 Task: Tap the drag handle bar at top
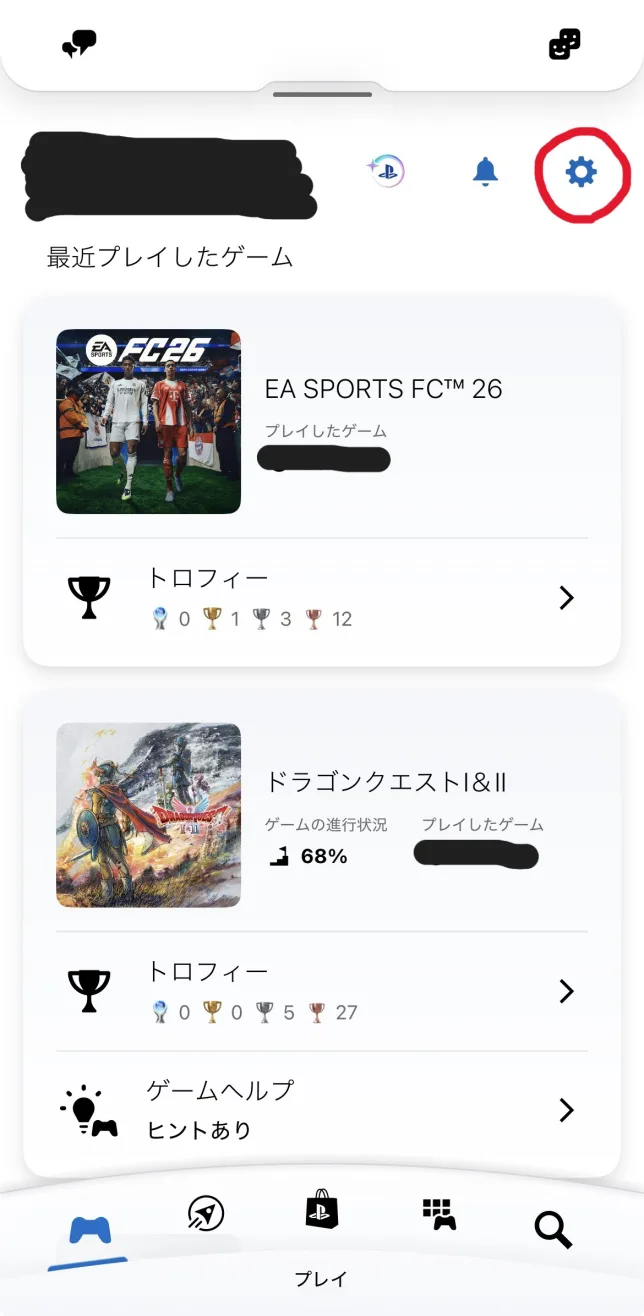pos(322,94)
